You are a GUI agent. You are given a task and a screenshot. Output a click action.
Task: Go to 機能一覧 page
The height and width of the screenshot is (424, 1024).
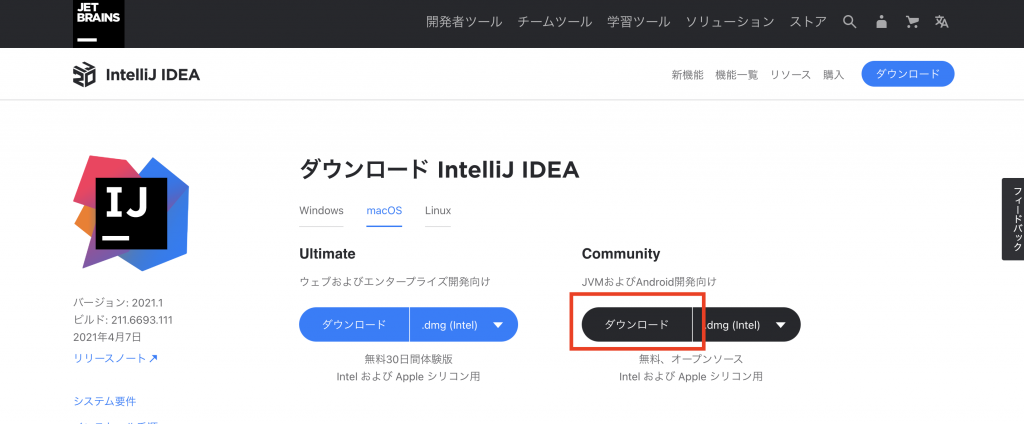[x=737, y=74]
